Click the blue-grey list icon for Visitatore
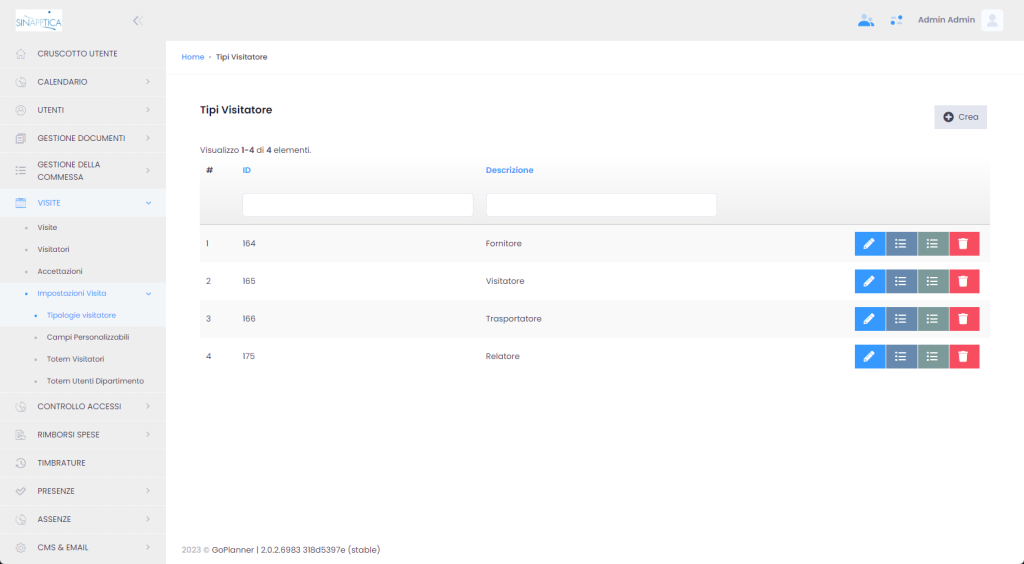Viewport: 1024px width, 564px height. (901, 281)
